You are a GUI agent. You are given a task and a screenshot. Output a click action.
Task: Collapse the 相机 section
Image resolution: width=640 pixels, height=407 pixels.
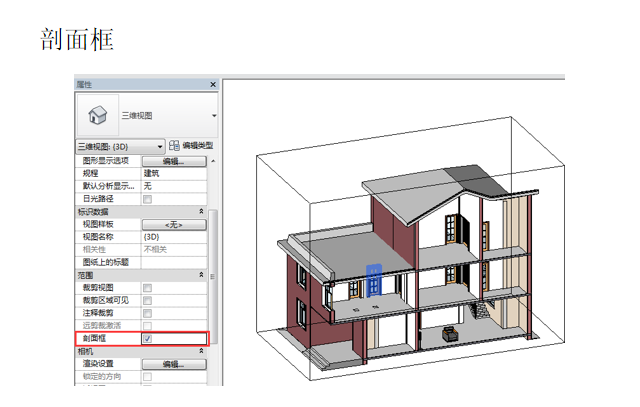pyautogui.click(x=202, y=352)
